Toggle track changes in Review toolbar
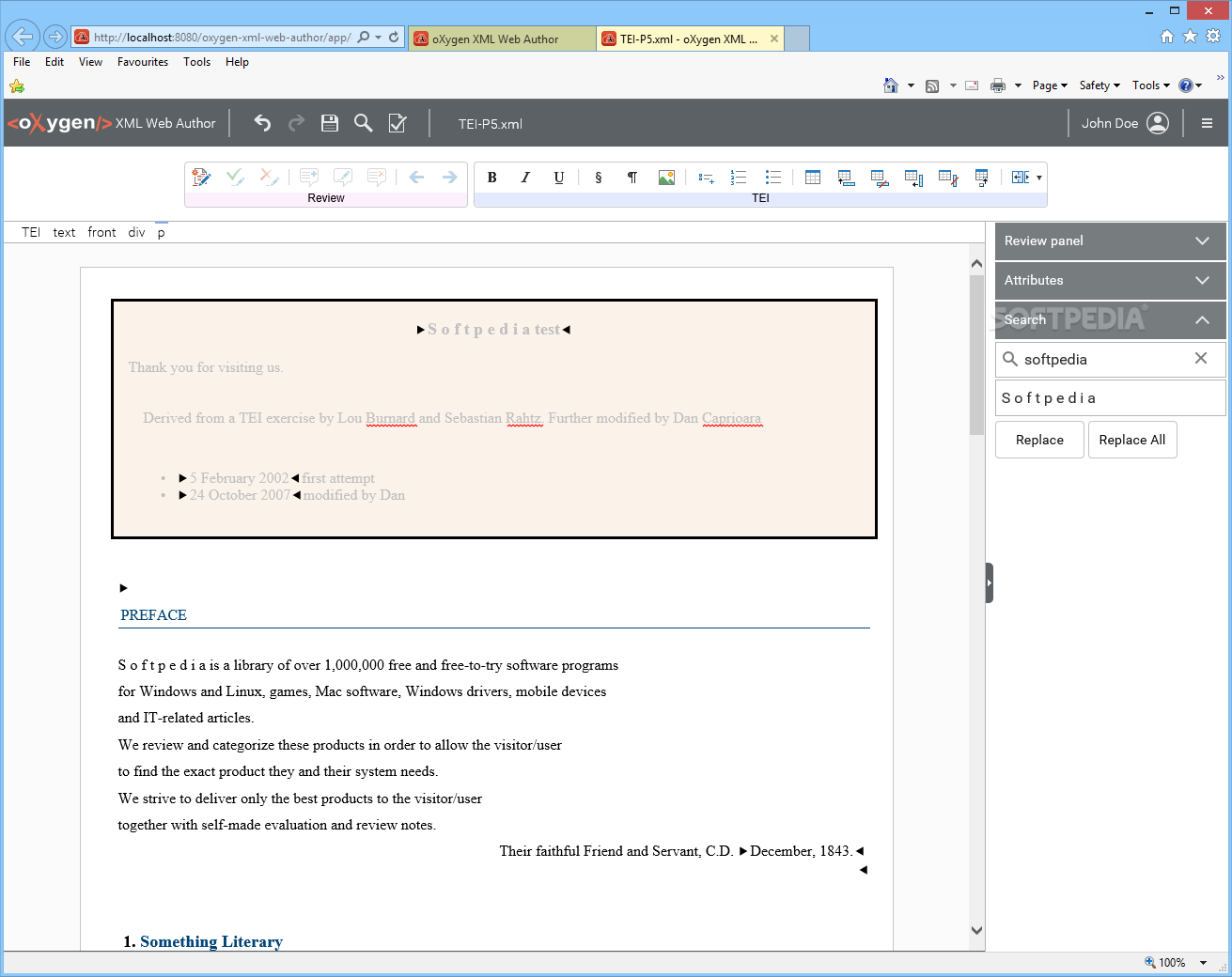This screenshot has height=977, width=1232. click(201, 177)
